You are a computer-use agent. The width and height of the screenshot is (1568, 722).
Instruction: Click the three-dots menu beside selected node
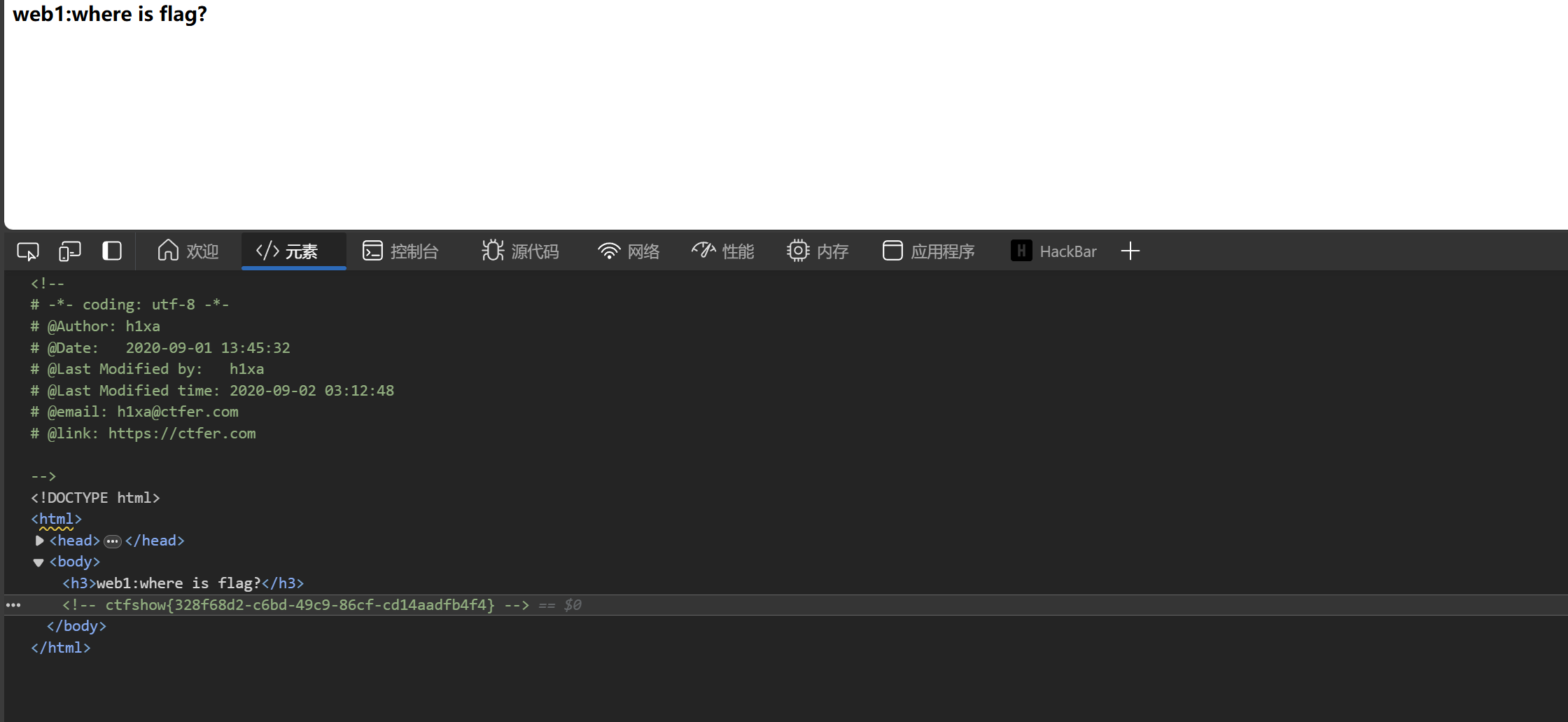pyautogui.click(x=13, y=605)
